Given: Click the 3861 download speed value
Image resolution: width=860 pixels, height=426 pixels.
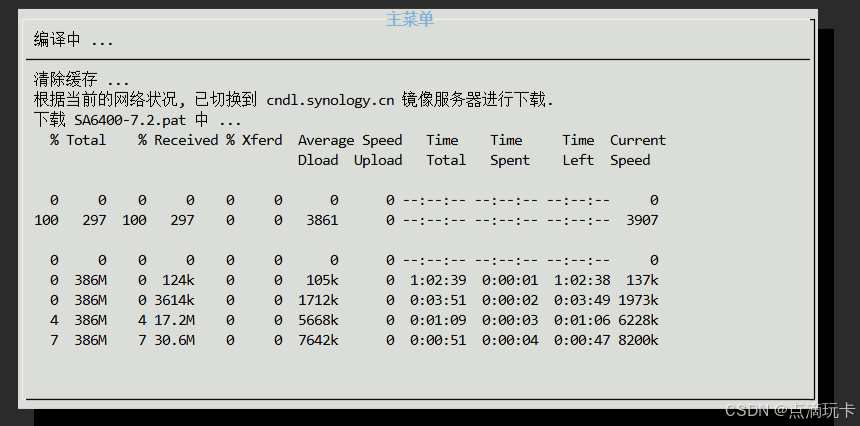Looking at the screenshot, I should (x=322, y=220).
